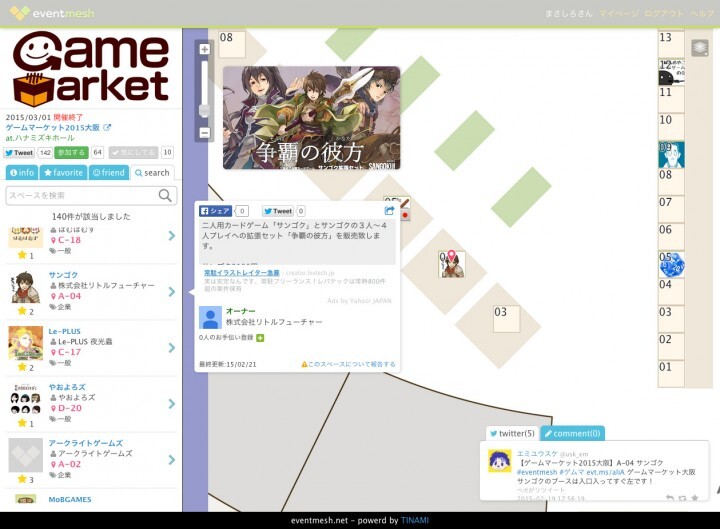The width and height of the screenshot is (720, 529).
Task: Click このスペースについて報告する link
Action: (349, 364)
